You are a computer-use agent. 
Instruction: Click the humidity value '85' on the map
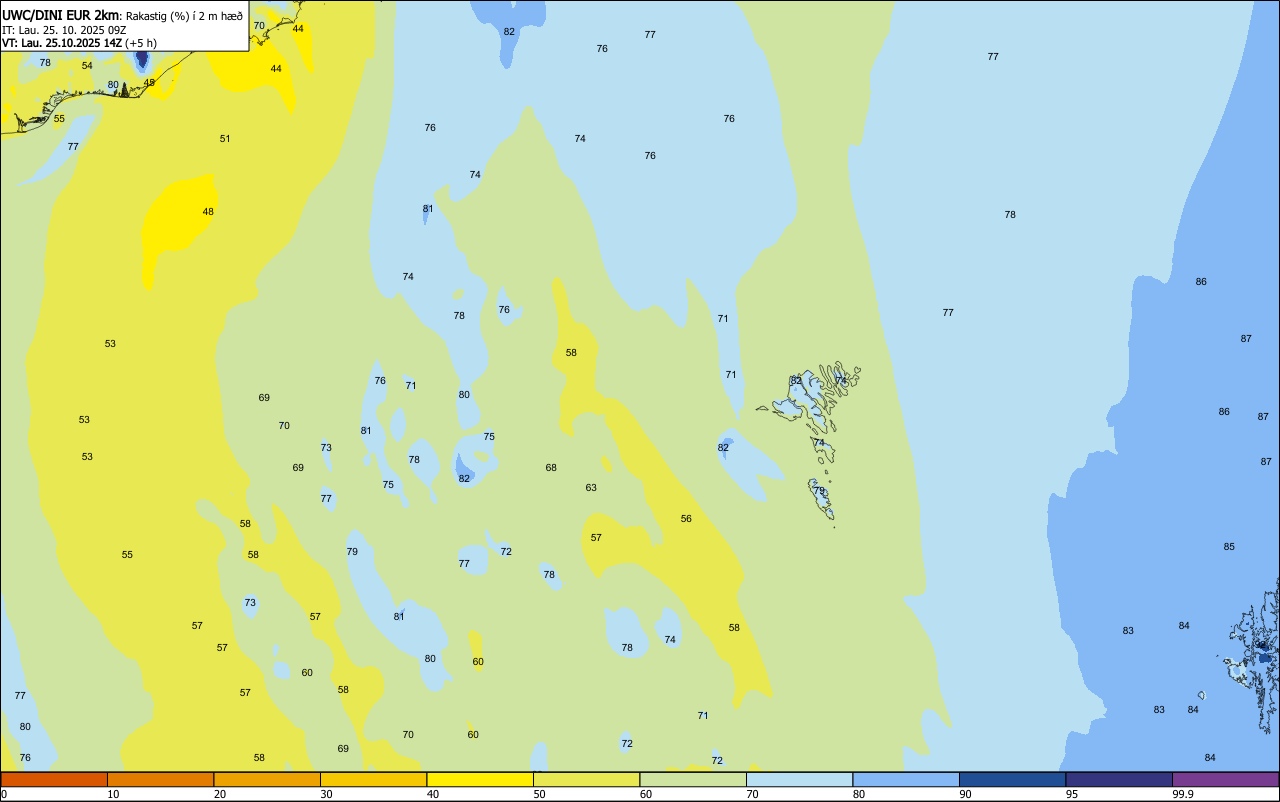[1229, 547]
